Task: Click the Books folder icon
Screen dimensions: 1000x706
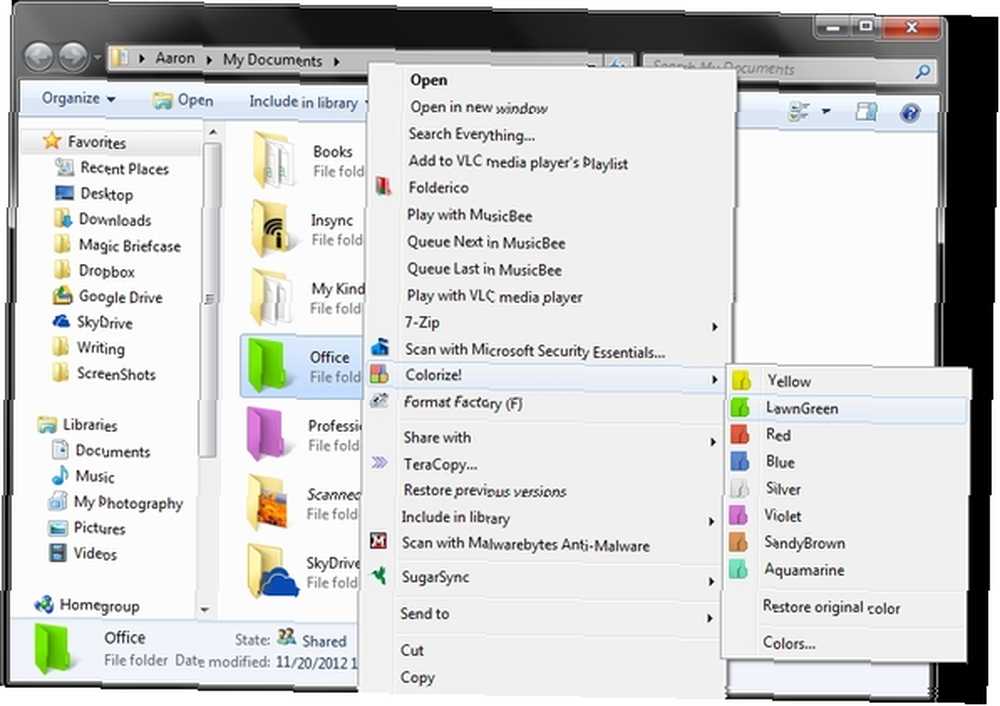Action: [274, 158]
